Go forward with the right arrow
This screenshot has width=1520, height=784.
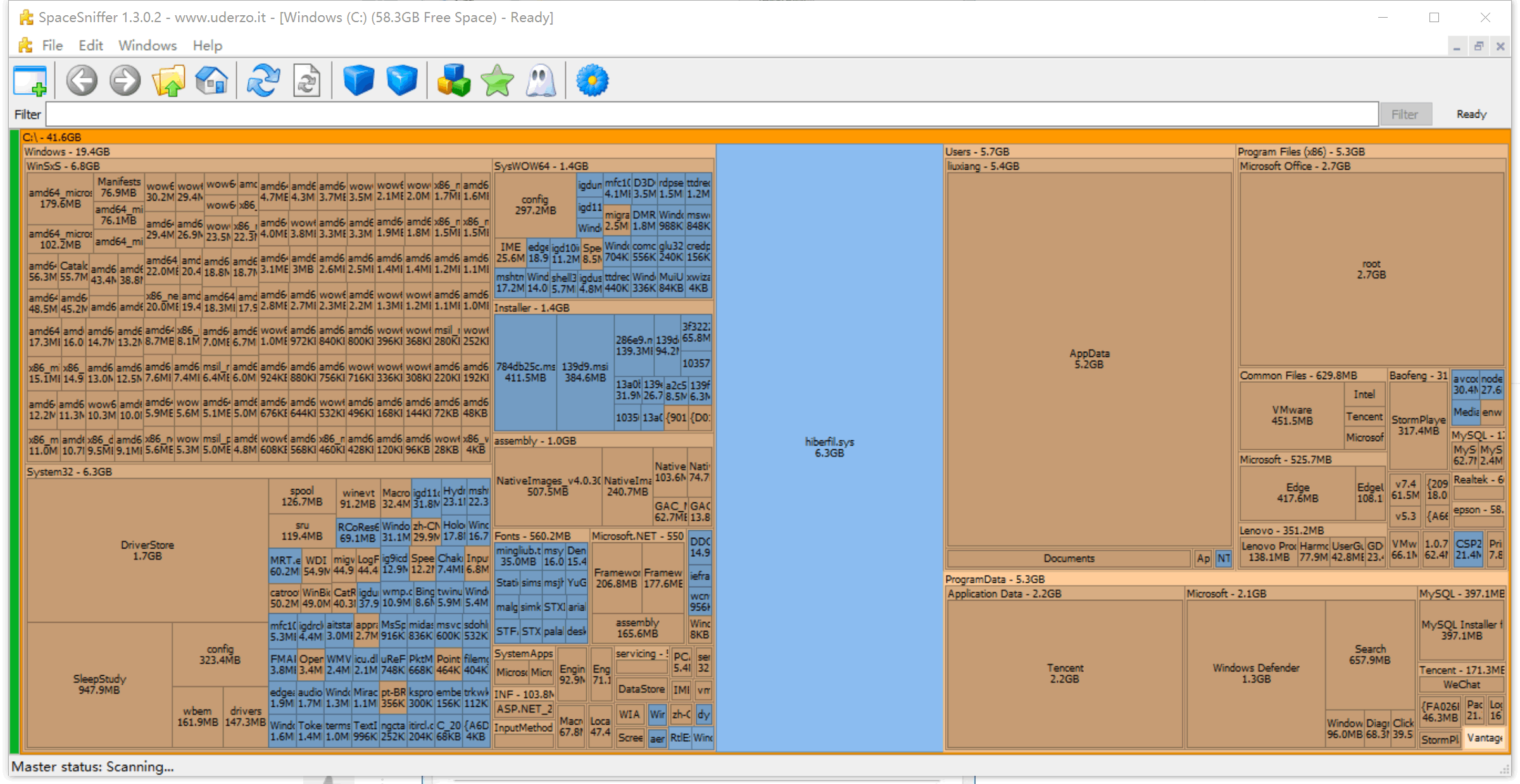coord(125,81)
